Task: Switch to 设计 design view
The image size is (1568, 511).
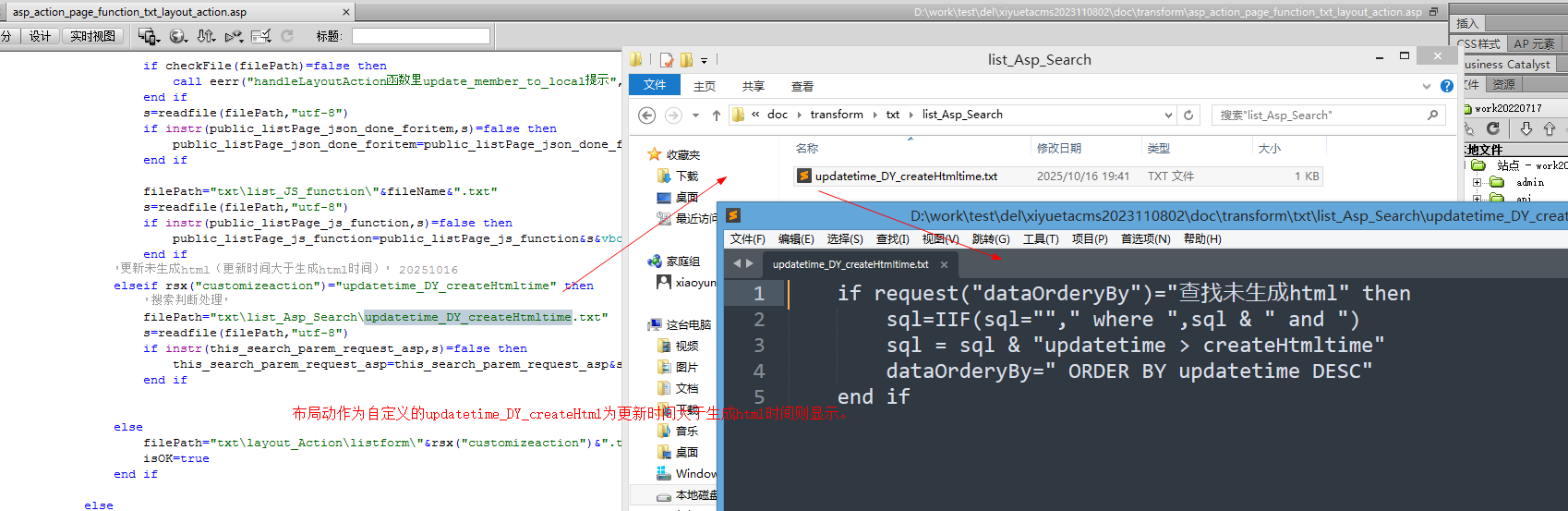Action: [x=40, y=36]
